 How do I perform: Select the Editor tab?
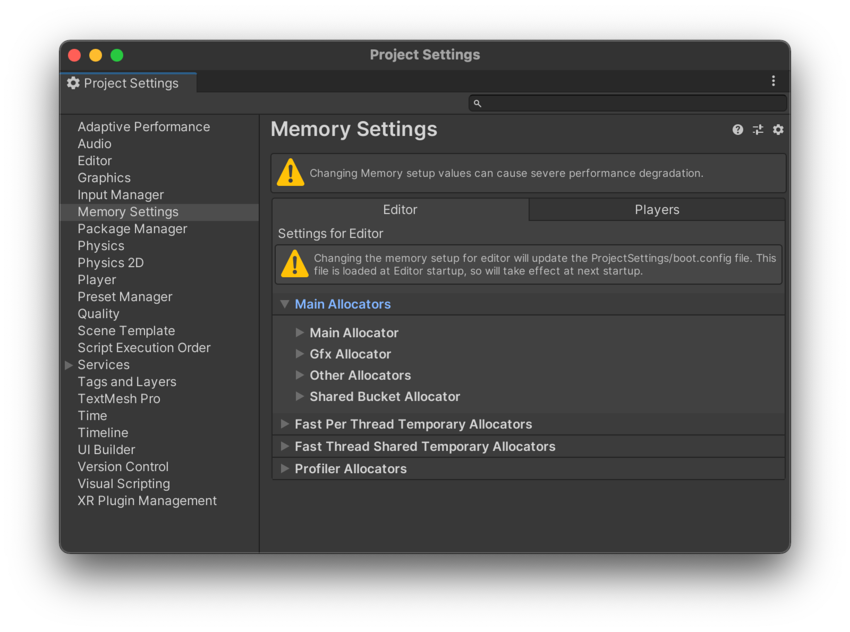tap(400, 209)
